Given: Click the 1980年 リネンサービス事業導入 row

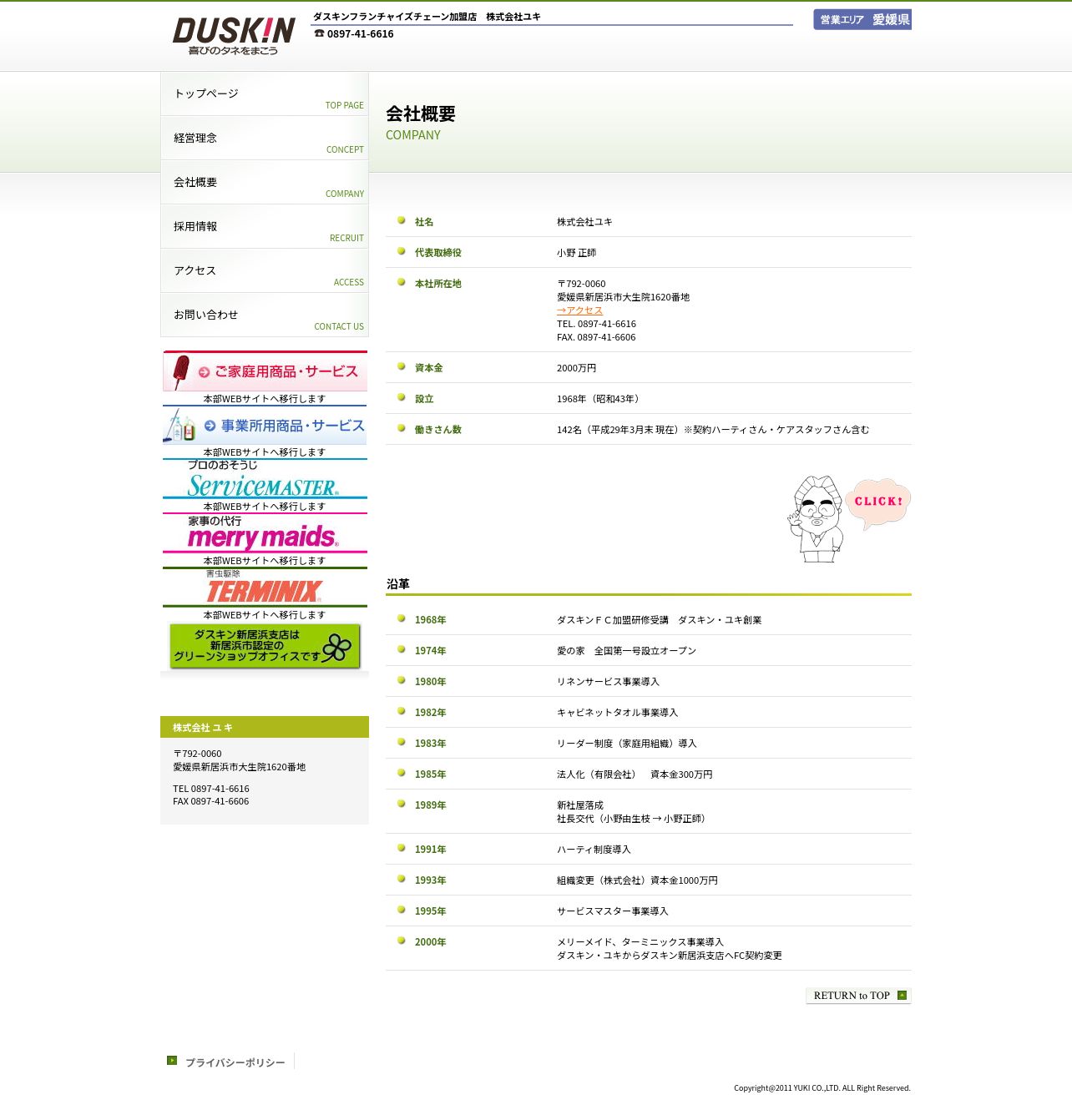Looking at the screenshot, I should pos(649,682).
